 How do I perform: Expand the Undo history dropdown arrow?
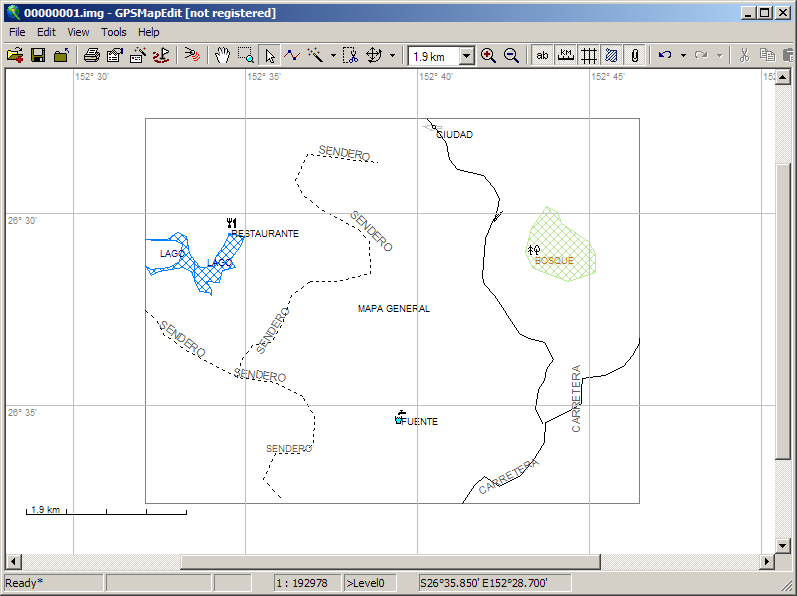click(683, 56)
